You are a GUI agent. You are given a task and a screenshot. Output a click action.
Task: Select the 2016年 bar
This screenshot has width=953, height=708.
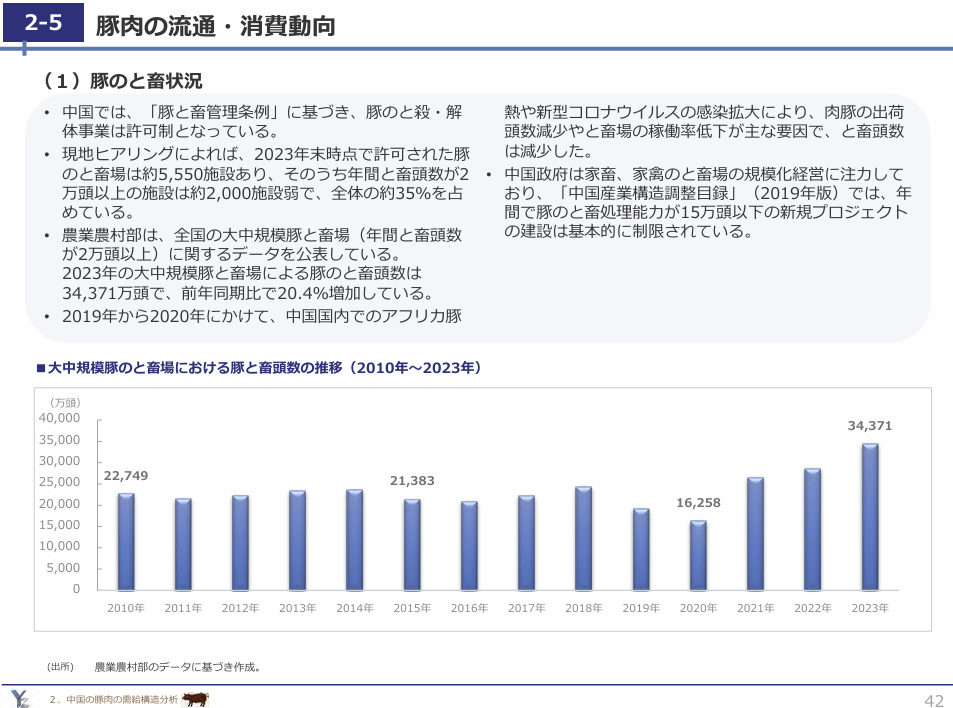469,546
